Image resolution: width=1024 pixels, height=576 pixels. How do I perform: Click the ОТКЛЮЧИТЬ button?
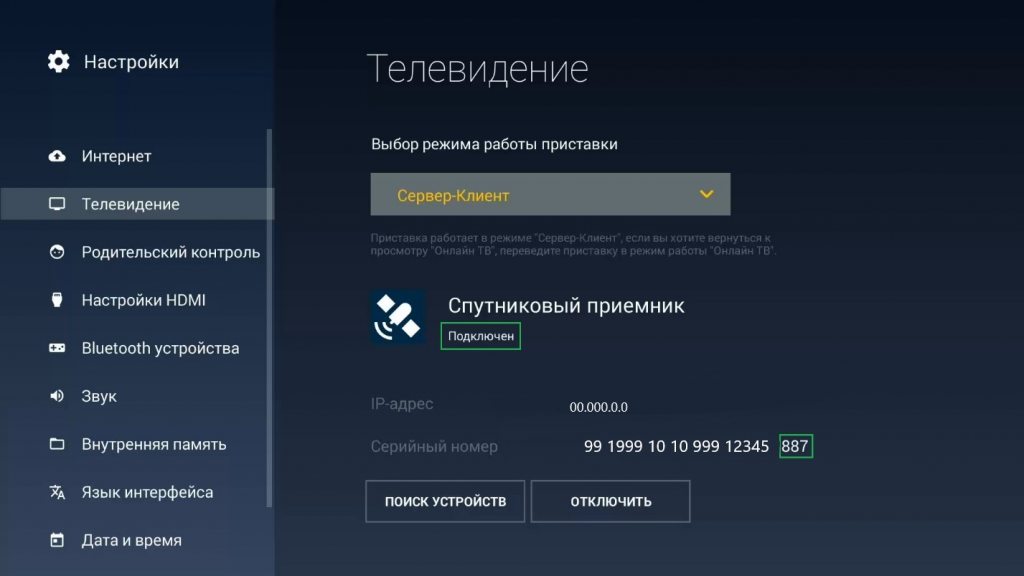(x=611, y=501)
